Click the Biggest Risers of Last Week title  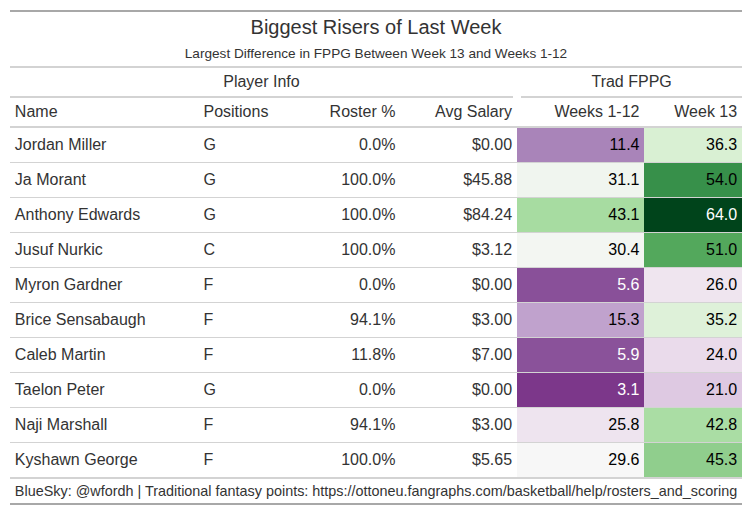[x=376, y=28]
